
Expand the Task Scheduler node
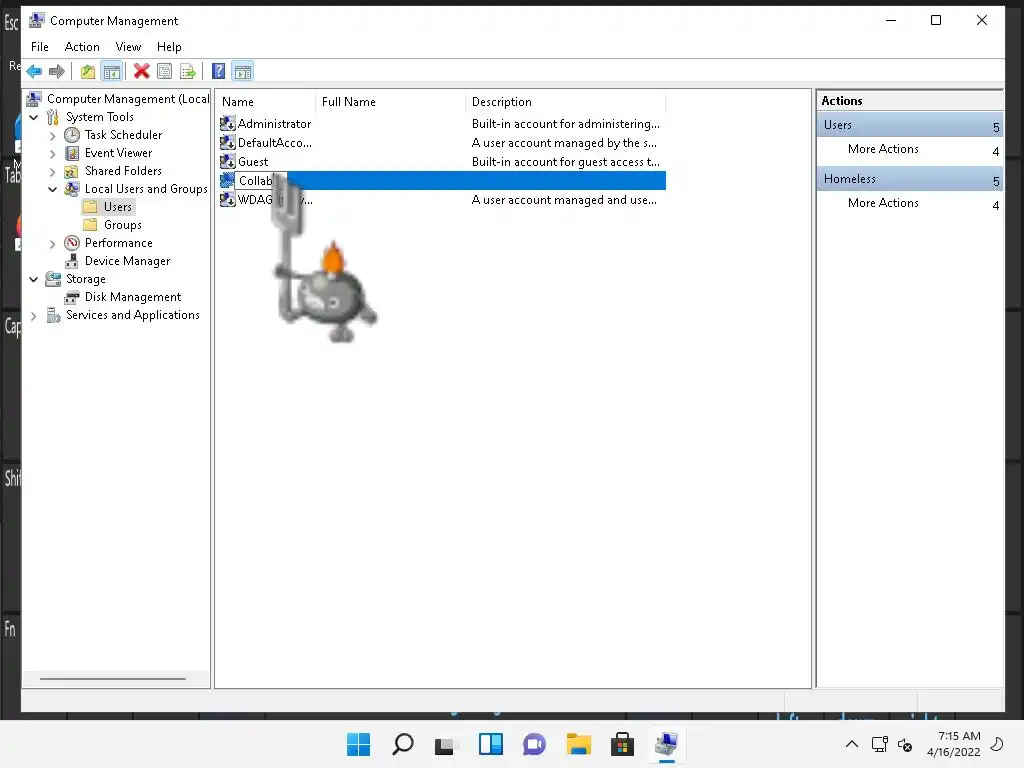click(53, 136)
